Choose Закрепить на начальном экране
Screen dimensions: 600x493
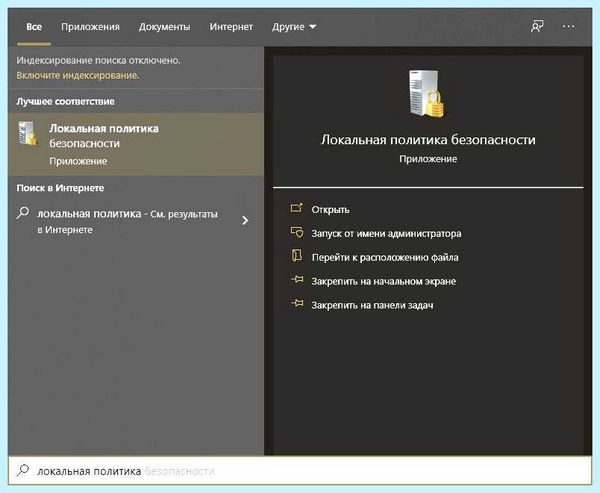coord(383,282)
